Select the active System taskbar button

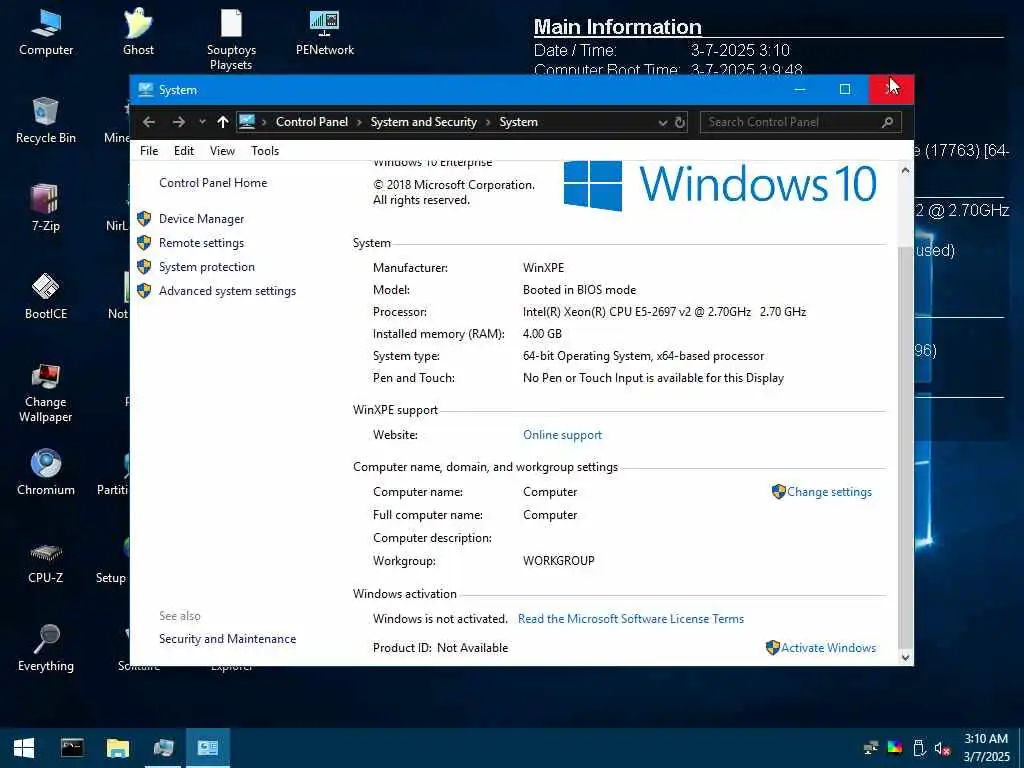(208, 748)
